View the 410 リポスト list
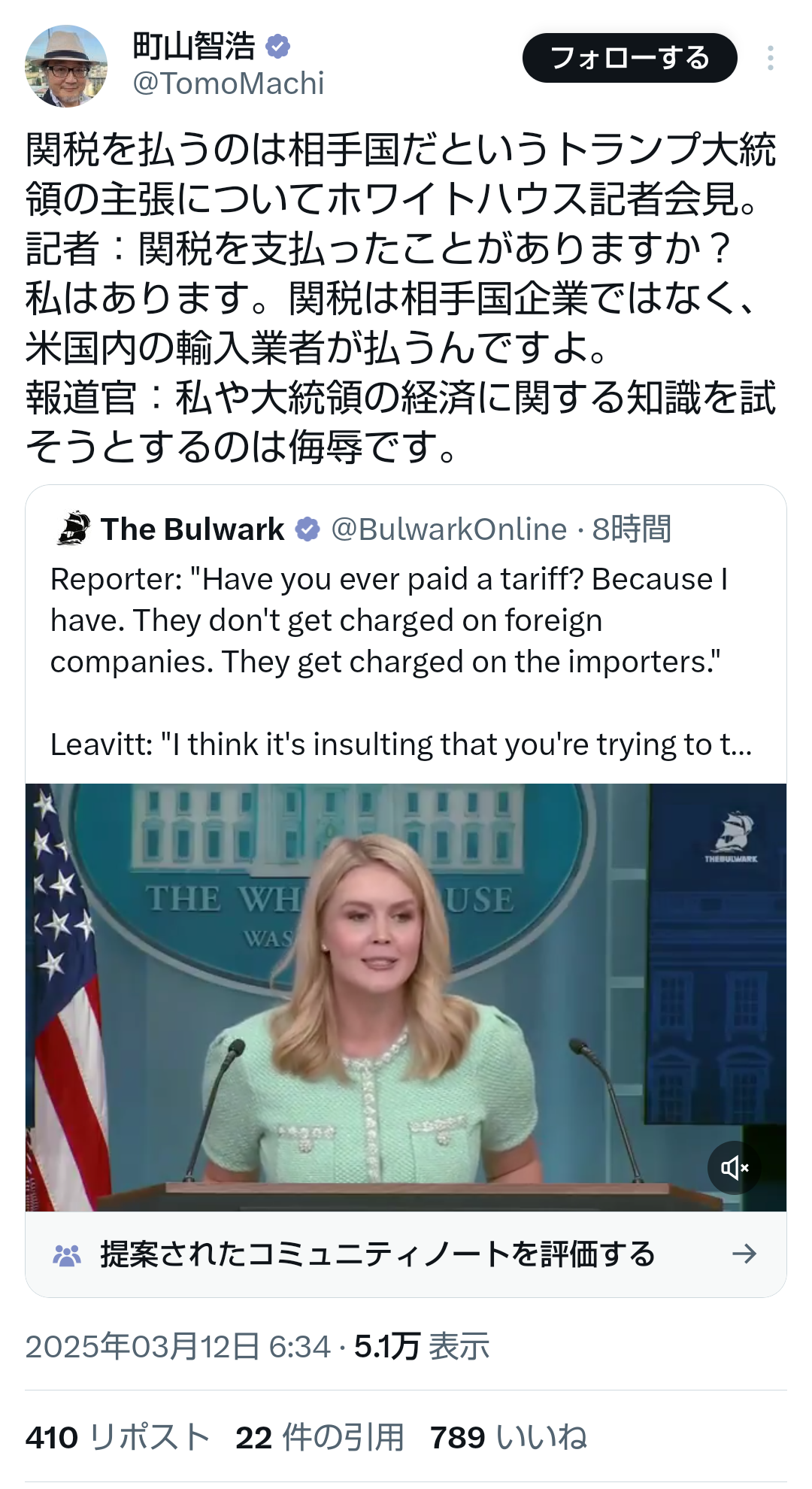Screen dimensions: 812x1489 [117, 1437]
